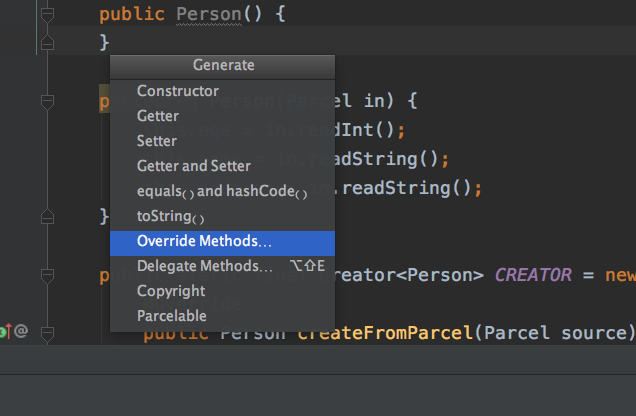The width and height of the screenshot is (636, 416).
Task: Choose Delegate Methods… entry
Action: (205, 266)
